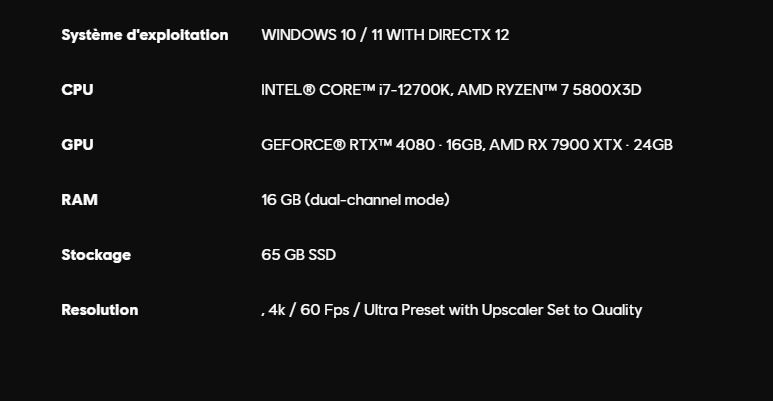Select the CPU row label
The height and width of the screenshot is (401, 773).
77,90
